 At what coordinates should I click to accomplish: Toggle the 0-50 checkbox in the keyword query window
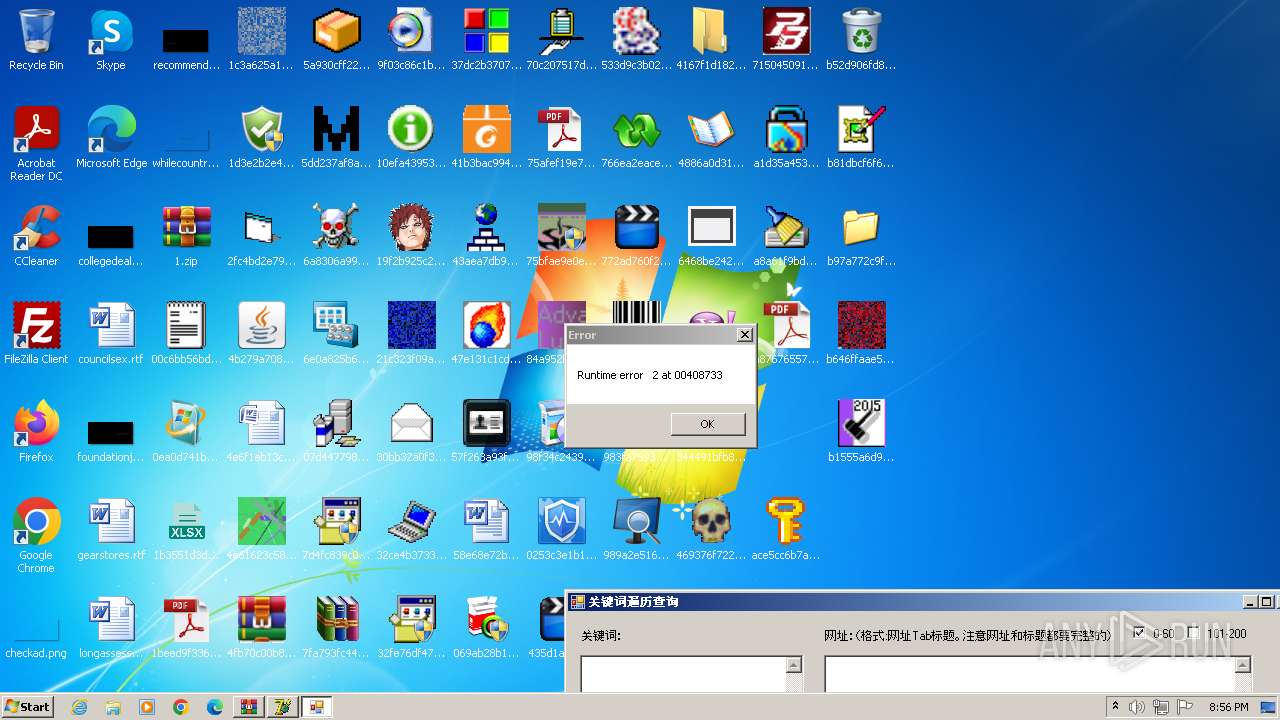point(1138,633)
